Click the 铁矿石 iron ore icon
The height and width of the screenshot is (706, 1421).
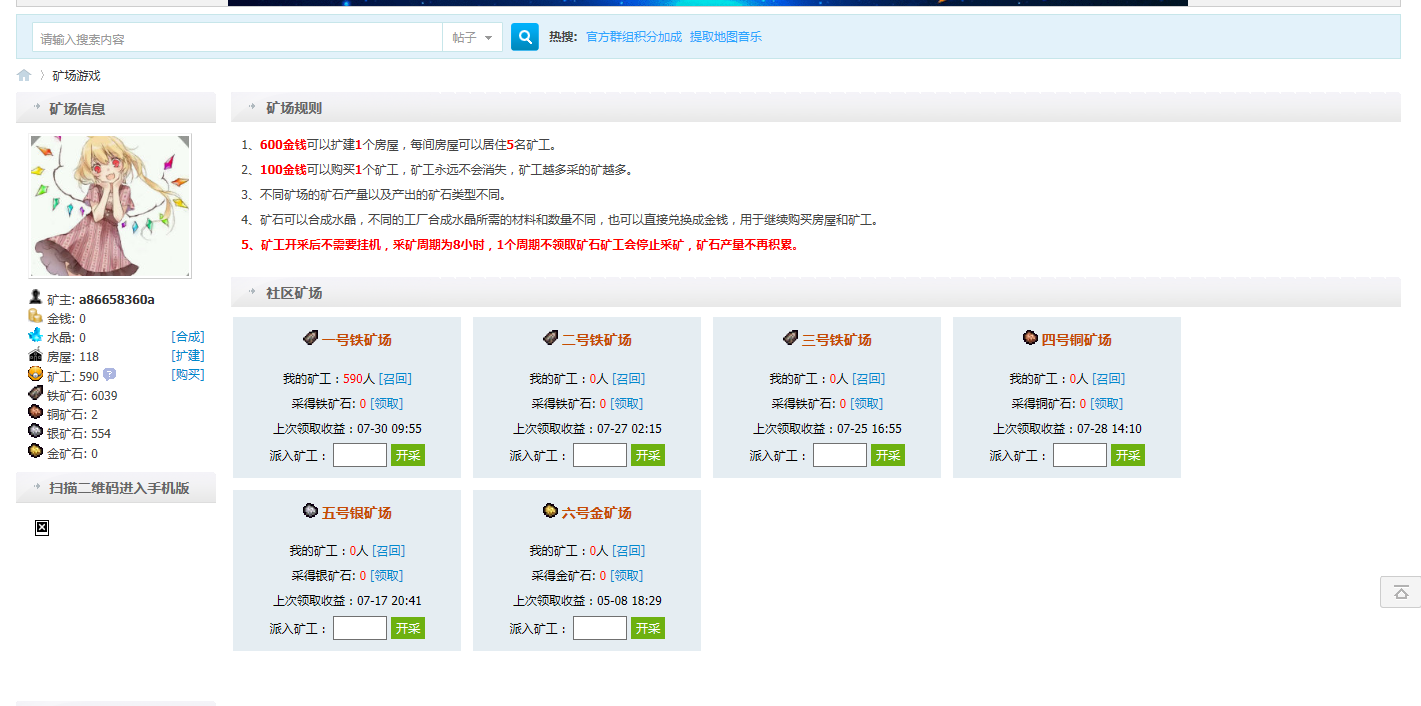(x=34, y=393)
